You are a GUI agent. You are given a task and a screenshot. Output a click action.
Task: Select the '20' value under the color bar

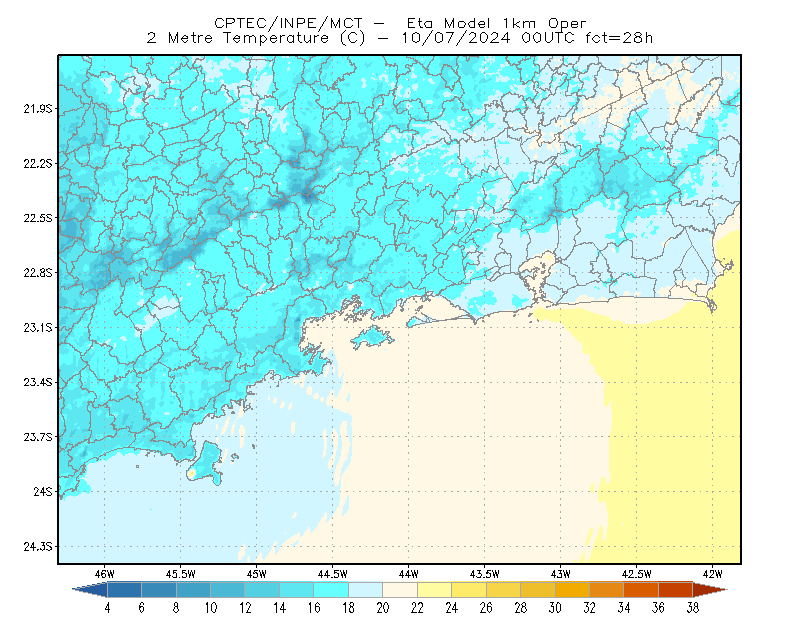click(383, 608)
